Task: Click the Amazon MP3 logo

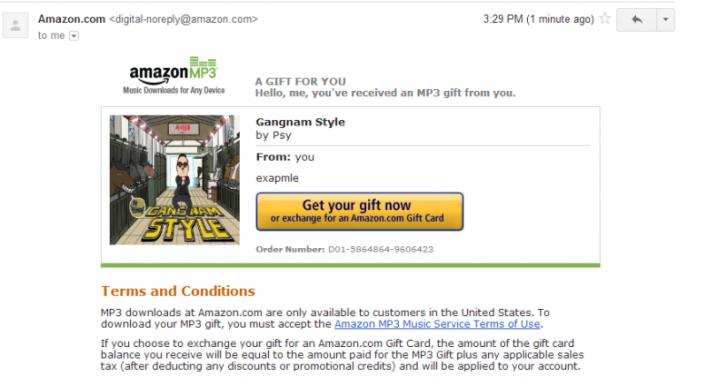Action: click(x=173, y=76)
